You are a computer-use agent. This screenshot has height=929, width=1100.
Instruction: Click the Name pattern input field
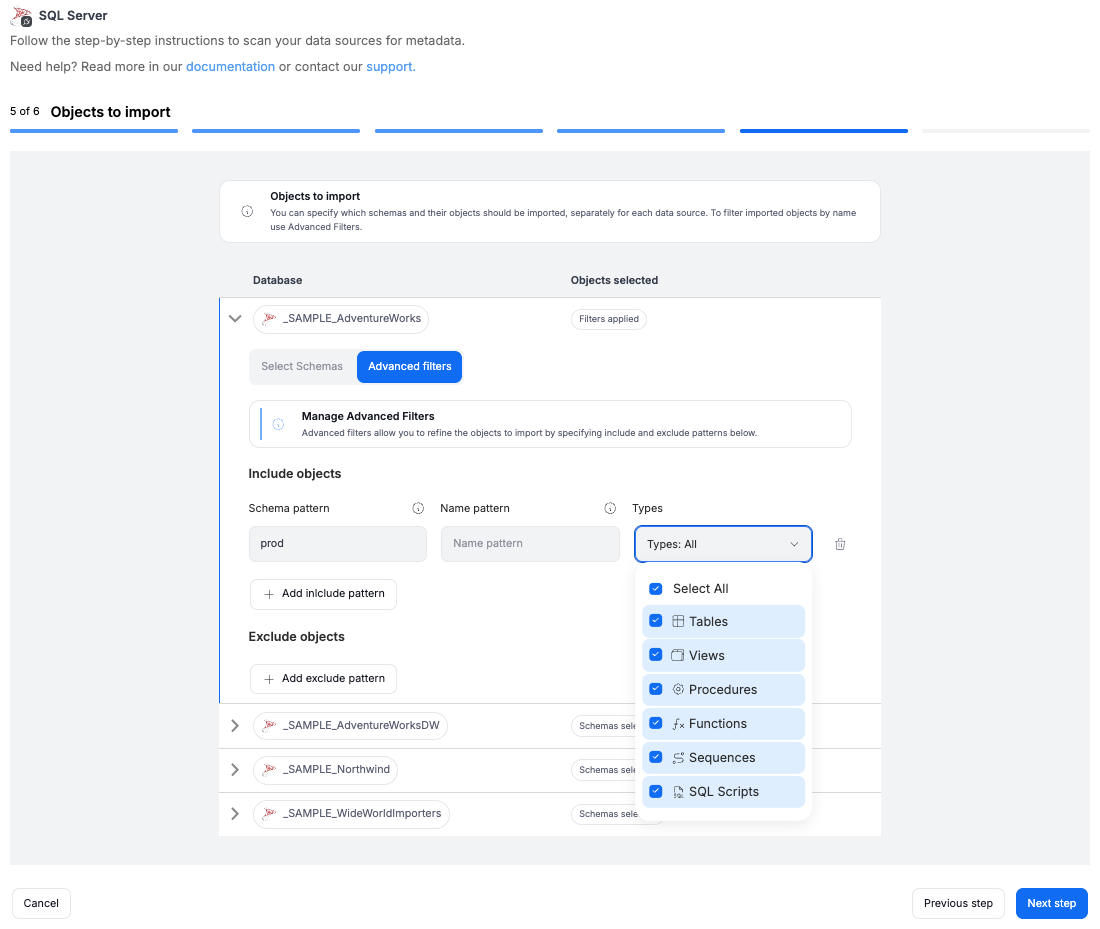point(530,544)
